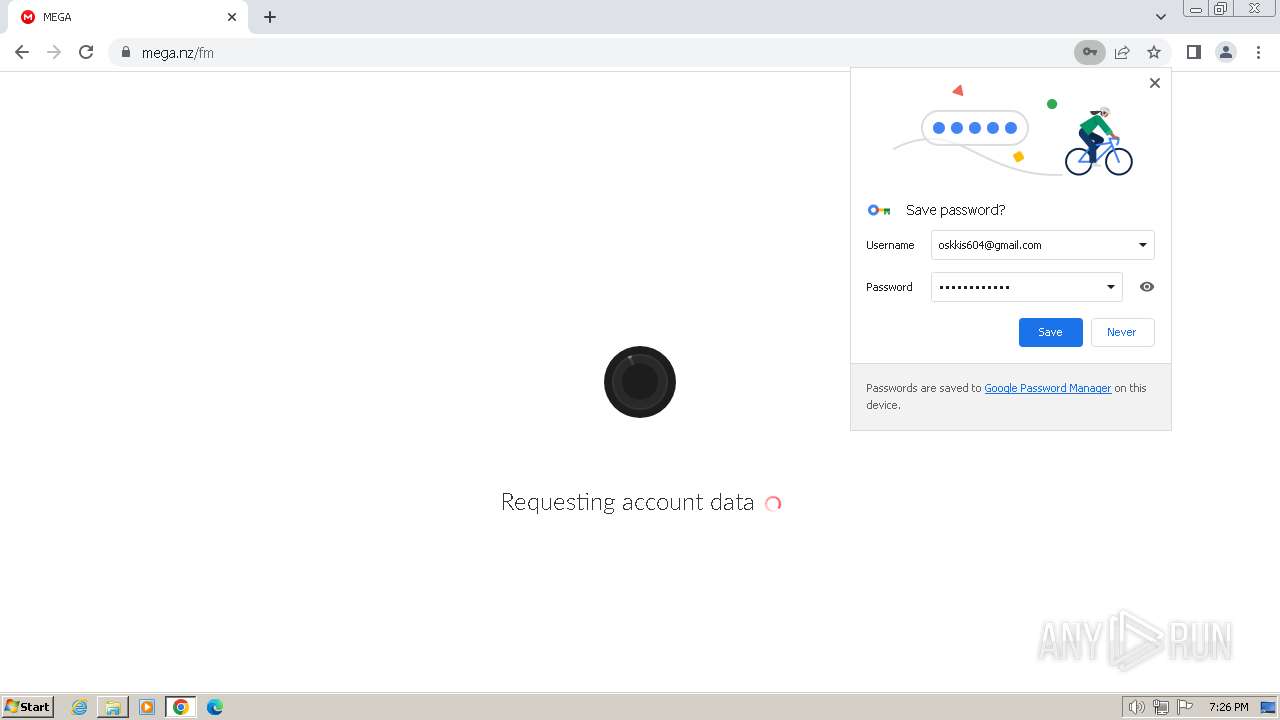The width and height of the screenshot is (1280, 720).
Task: Show the desktop button in the tray corner
Action: point(1269,707)
